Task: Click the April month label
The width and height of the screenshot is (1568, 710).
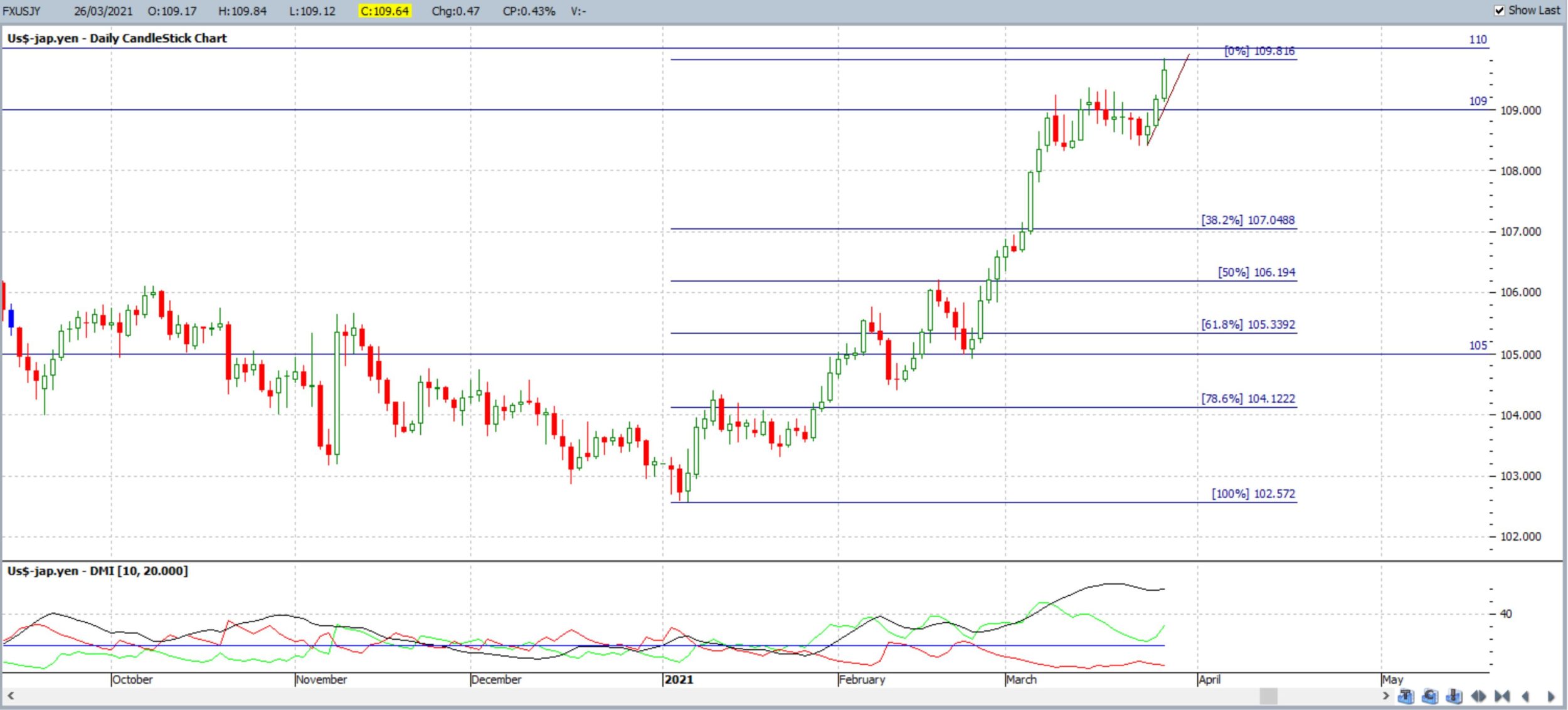Action: [x=1209, y=679]
